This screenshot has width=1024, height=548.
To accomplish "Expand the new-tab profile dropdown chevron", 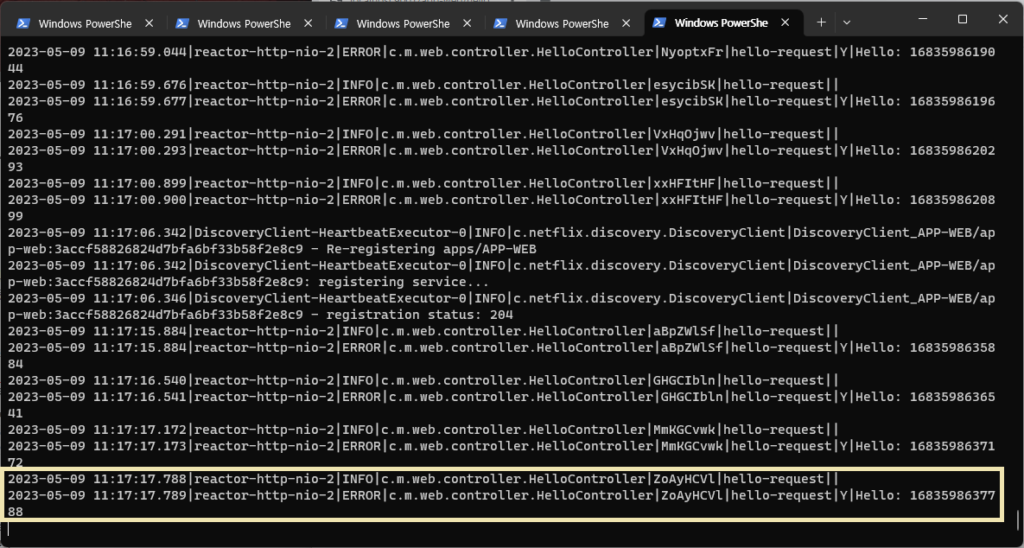I will pos(847,23).
